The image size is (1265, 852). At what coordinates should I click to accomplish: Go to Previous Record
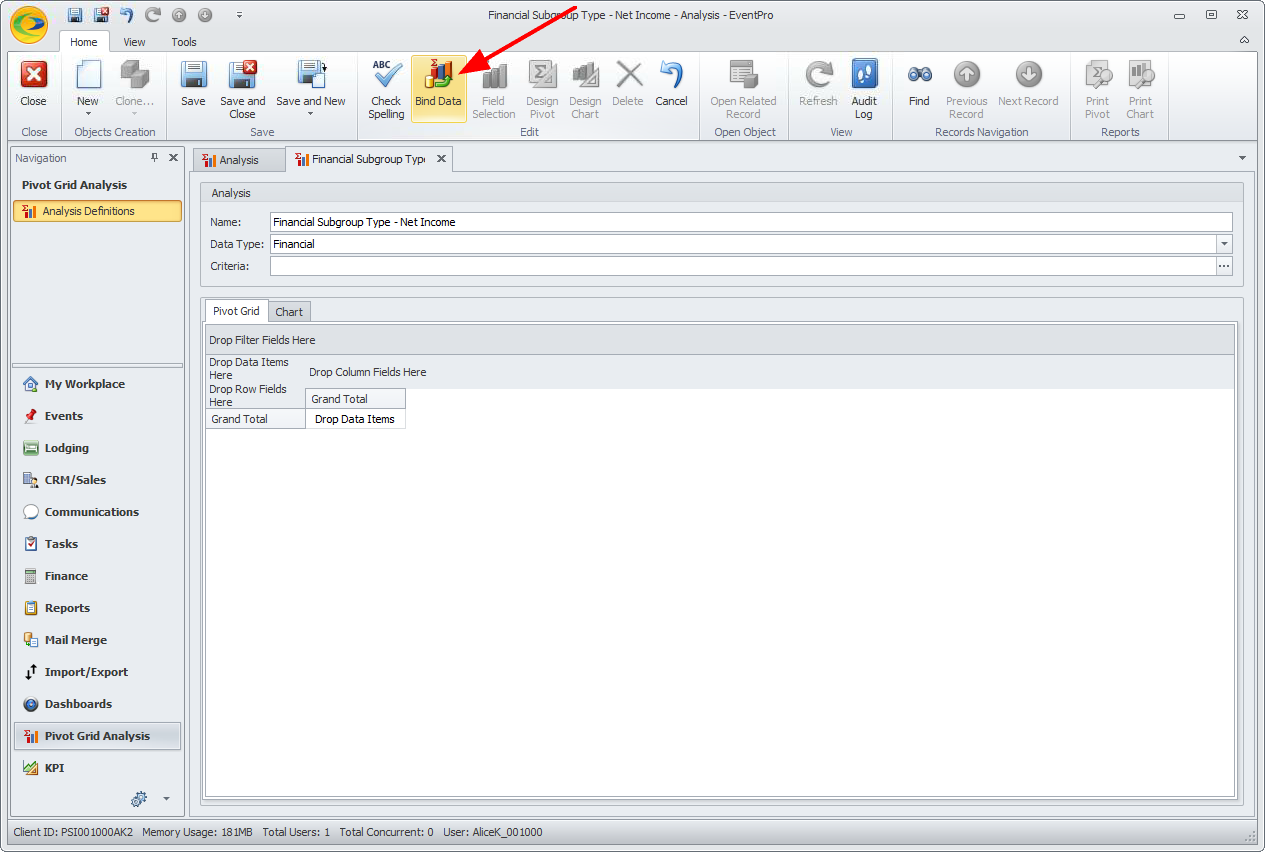coord(966,88)
